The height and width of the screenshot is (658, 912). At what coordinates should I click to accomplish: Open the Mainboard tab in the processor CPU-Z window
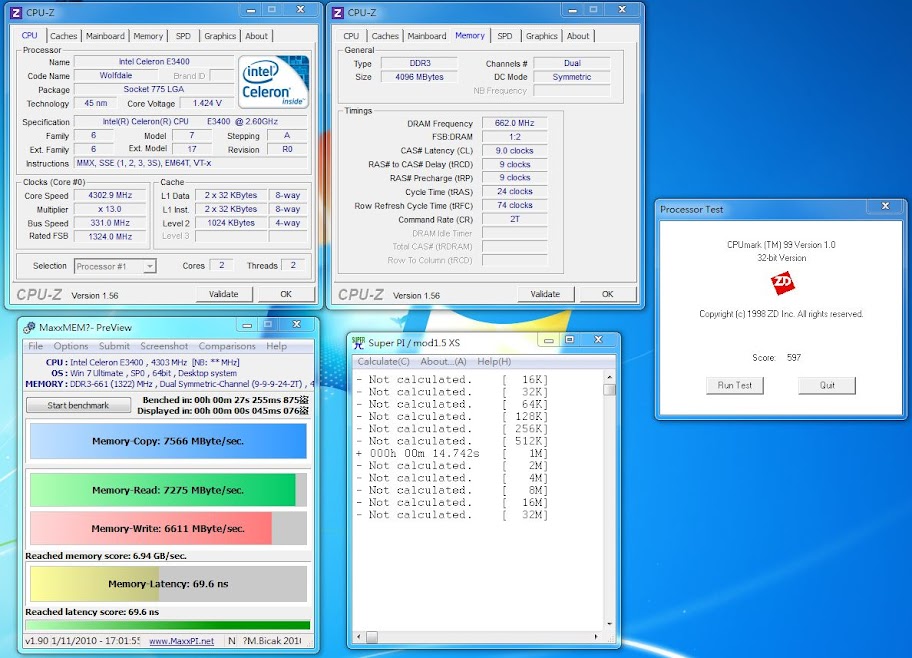click(105, 36)
